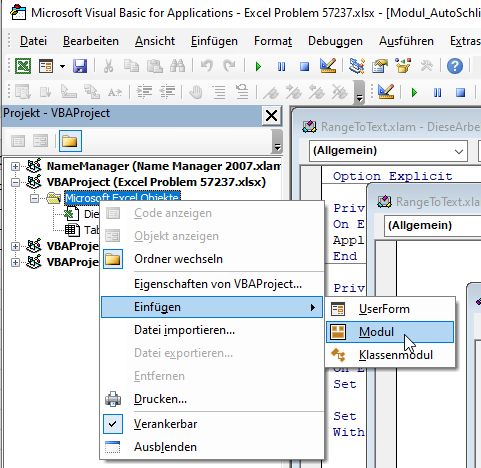Collapse the Microsoft Excel Objekte folder
This screenshot has width=481, height=468.
coord(34,198)
